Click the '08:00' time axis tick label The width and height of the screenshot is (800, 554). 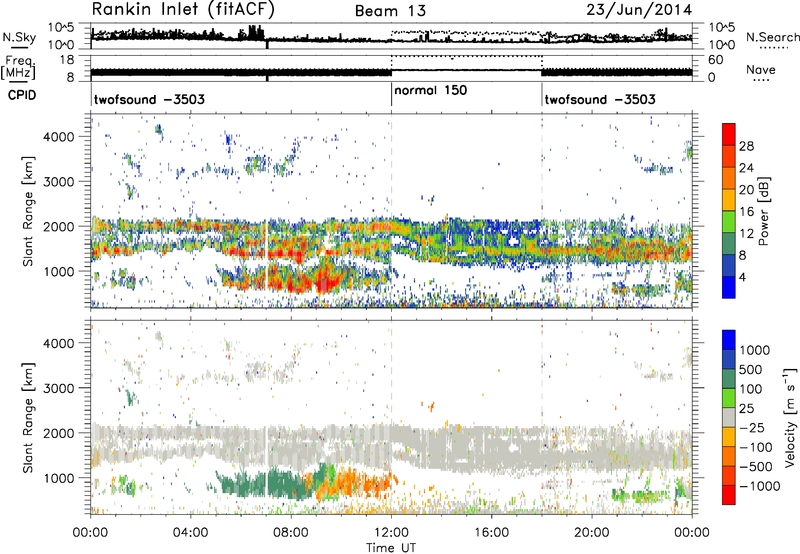pos(291,533)
